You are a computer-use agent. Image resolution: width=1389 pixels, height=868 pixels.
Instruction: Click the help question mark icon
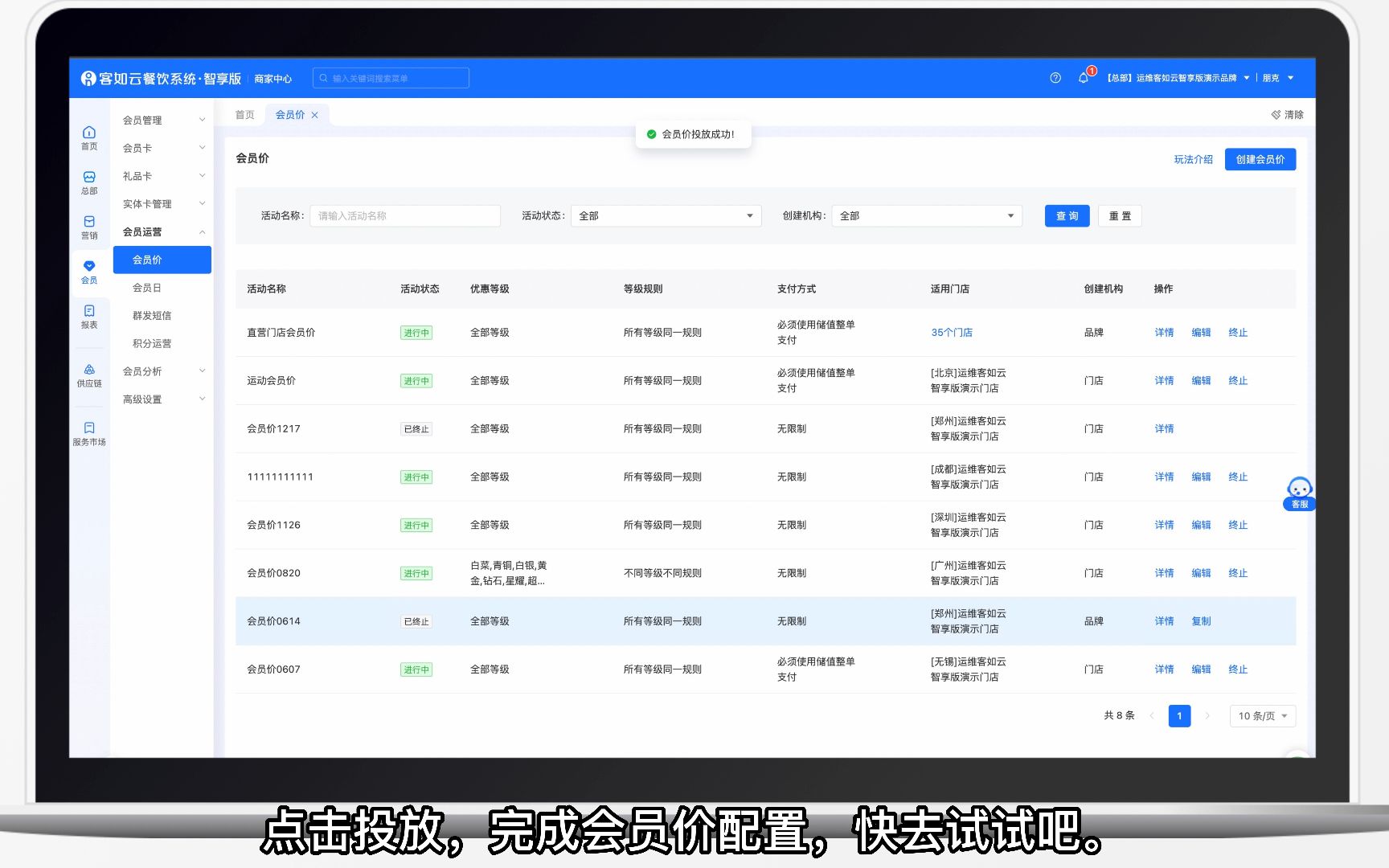[1055, 77]
